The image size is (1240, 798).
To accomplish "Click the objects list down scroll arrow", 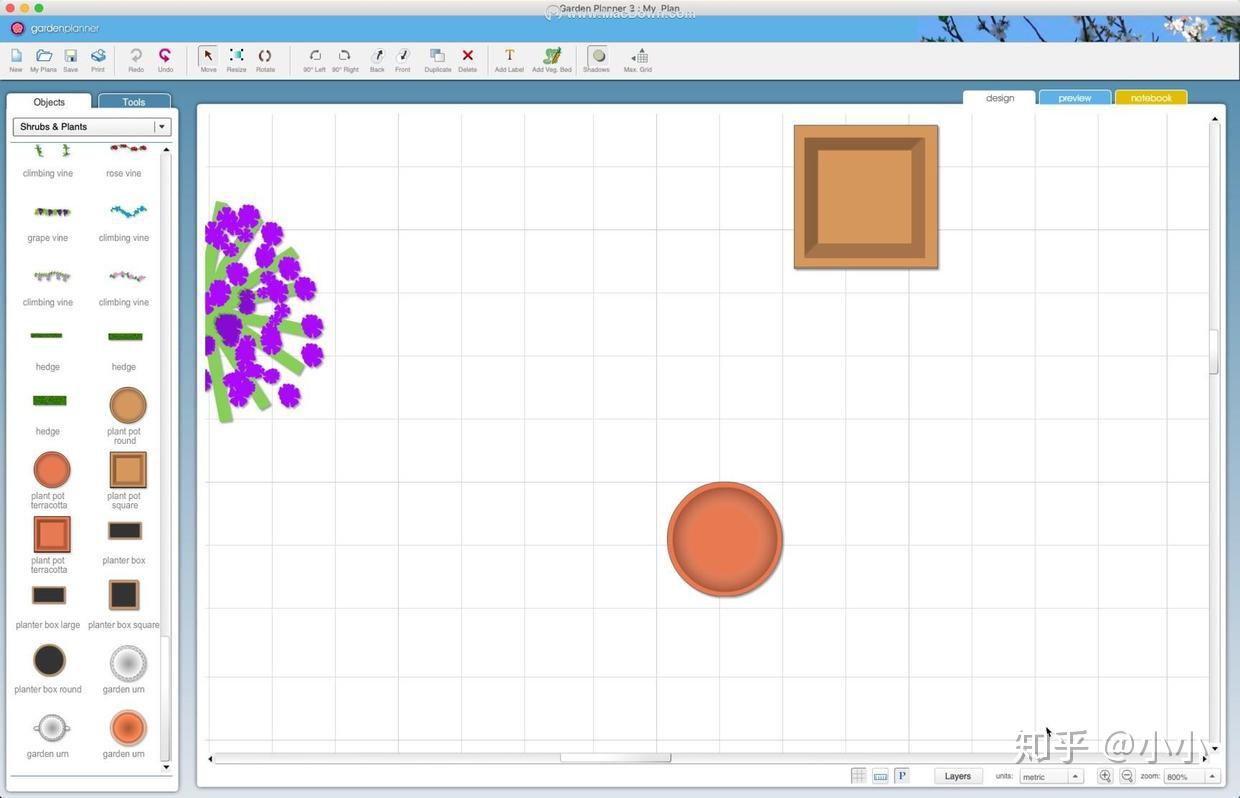I will tap(165, 767).
